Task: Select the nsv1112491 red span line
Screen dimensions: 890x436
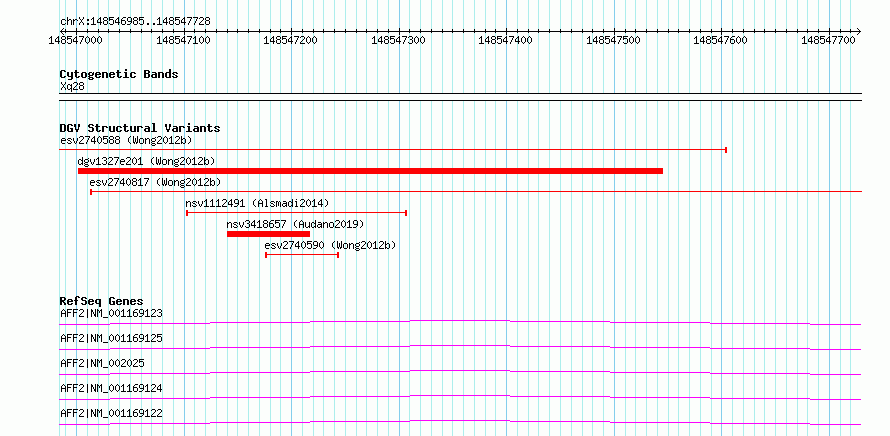Action: point(297,213)
